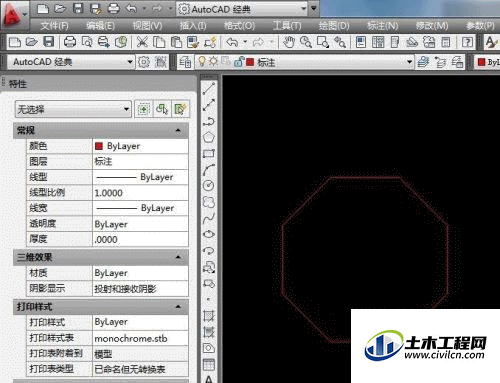Viewport: 500px width, 383px height.
Task: Select the Rectangle tool
Action: click(209, 153)
